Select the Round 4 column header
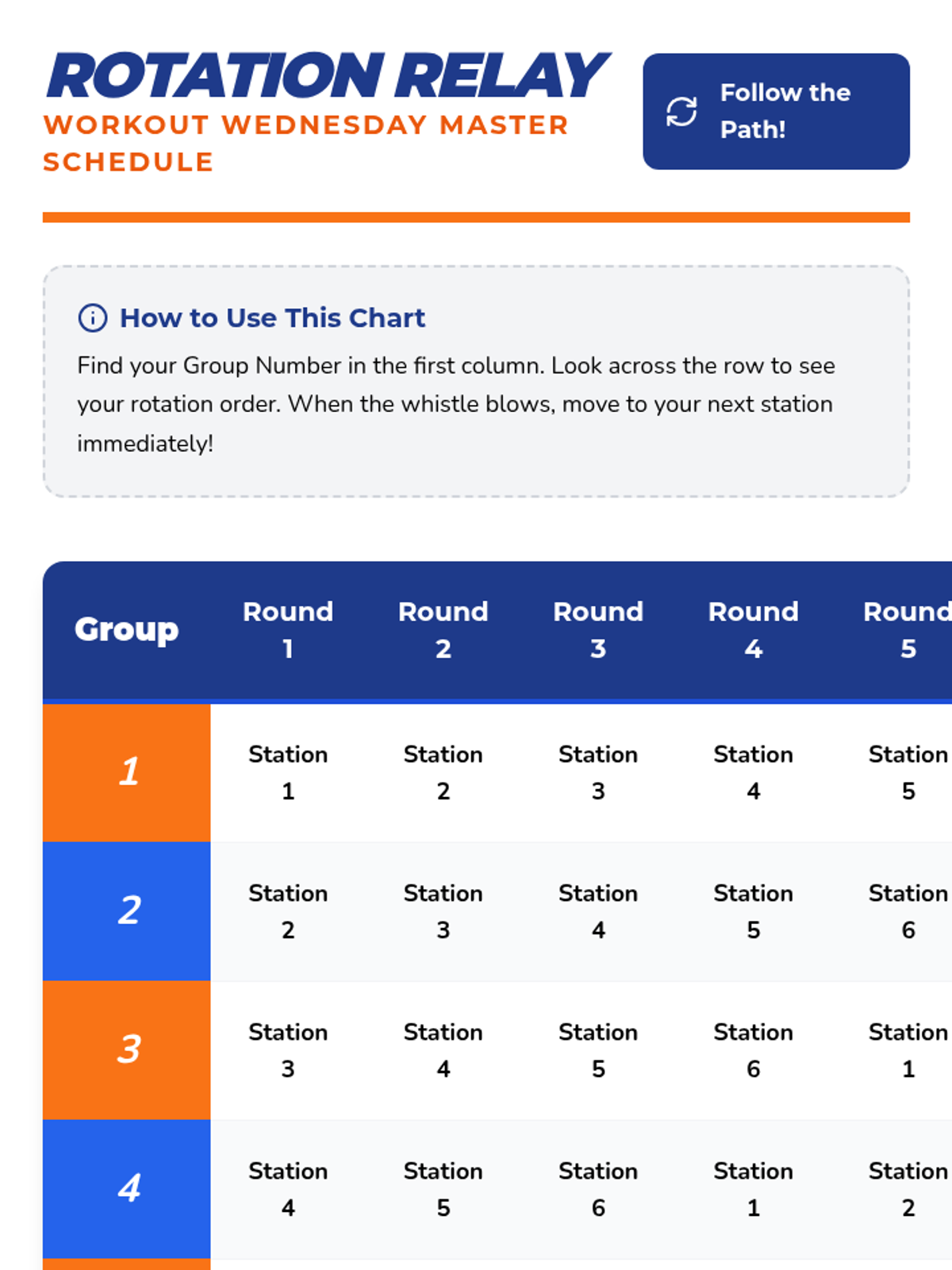Viewport: 952px width, 1270px height. (754, 630)
